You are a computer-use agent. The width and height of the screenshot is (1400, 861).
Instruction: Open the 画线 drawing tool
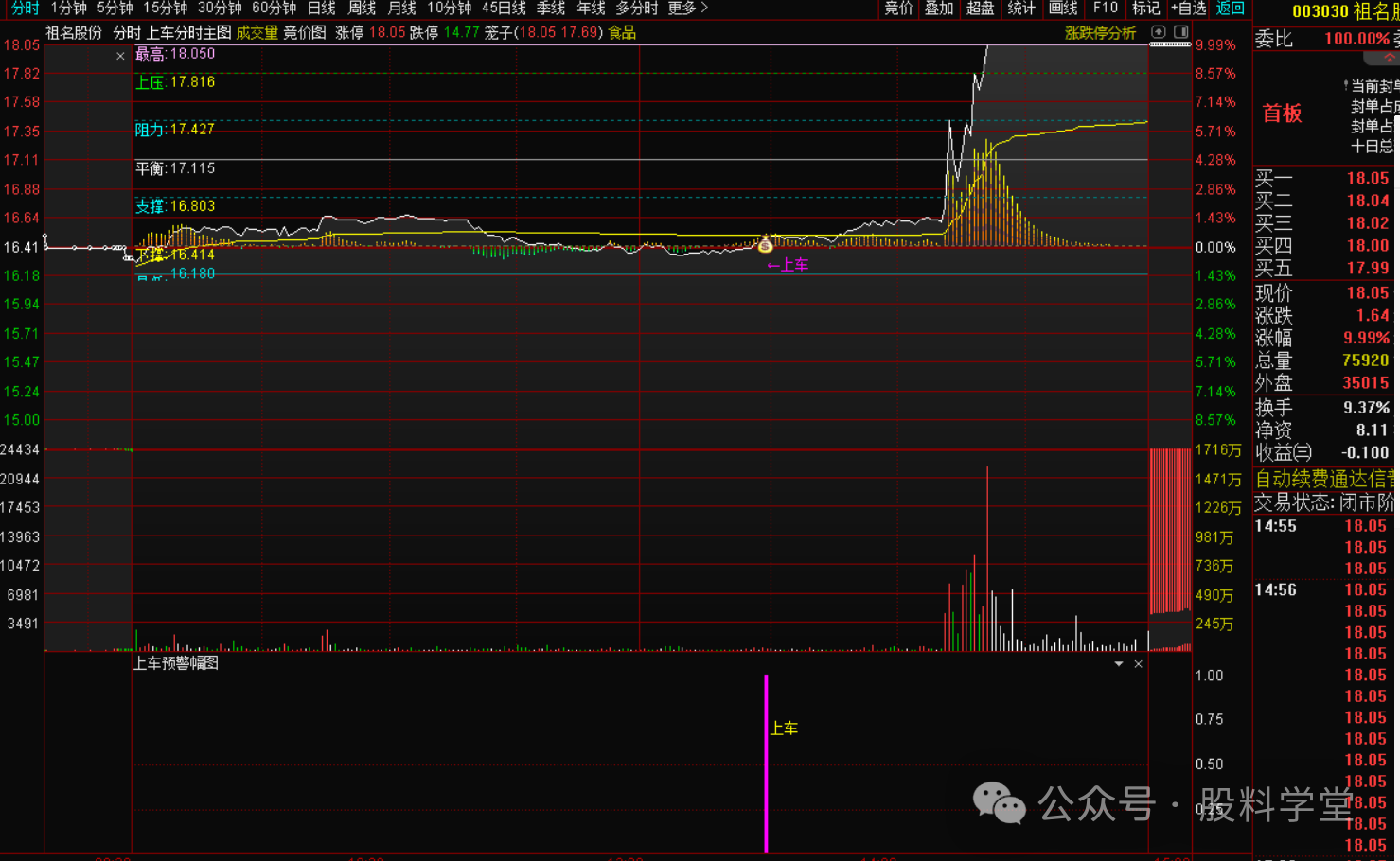1063,9
